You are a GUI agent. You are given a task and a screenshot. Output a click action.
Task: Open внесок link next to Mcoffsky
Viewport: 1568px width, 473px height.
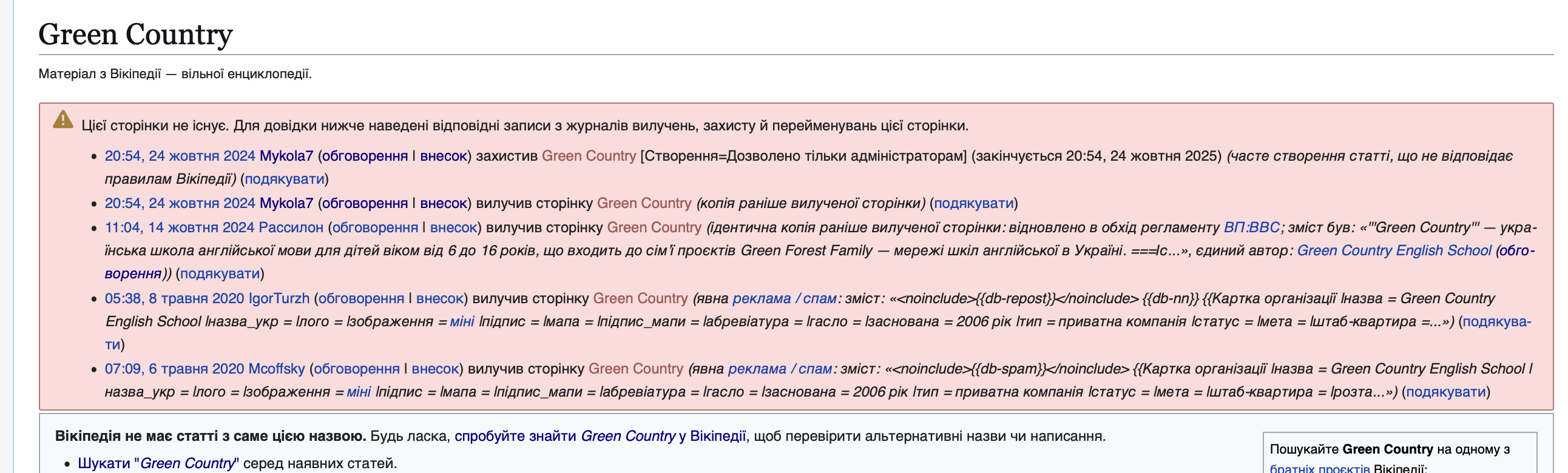434,369
